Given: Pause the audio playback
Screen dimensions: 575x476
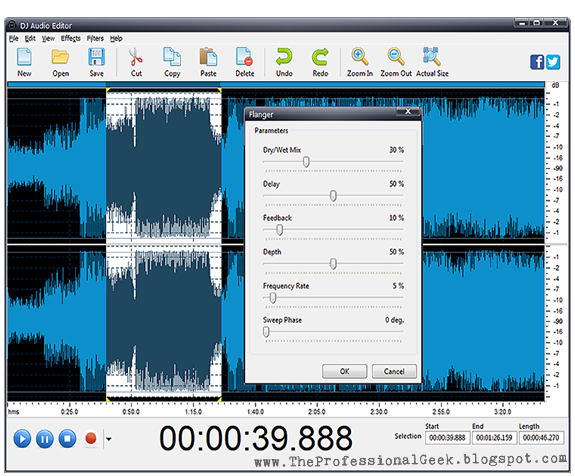Looking at the screenshot, I should 45,439.
